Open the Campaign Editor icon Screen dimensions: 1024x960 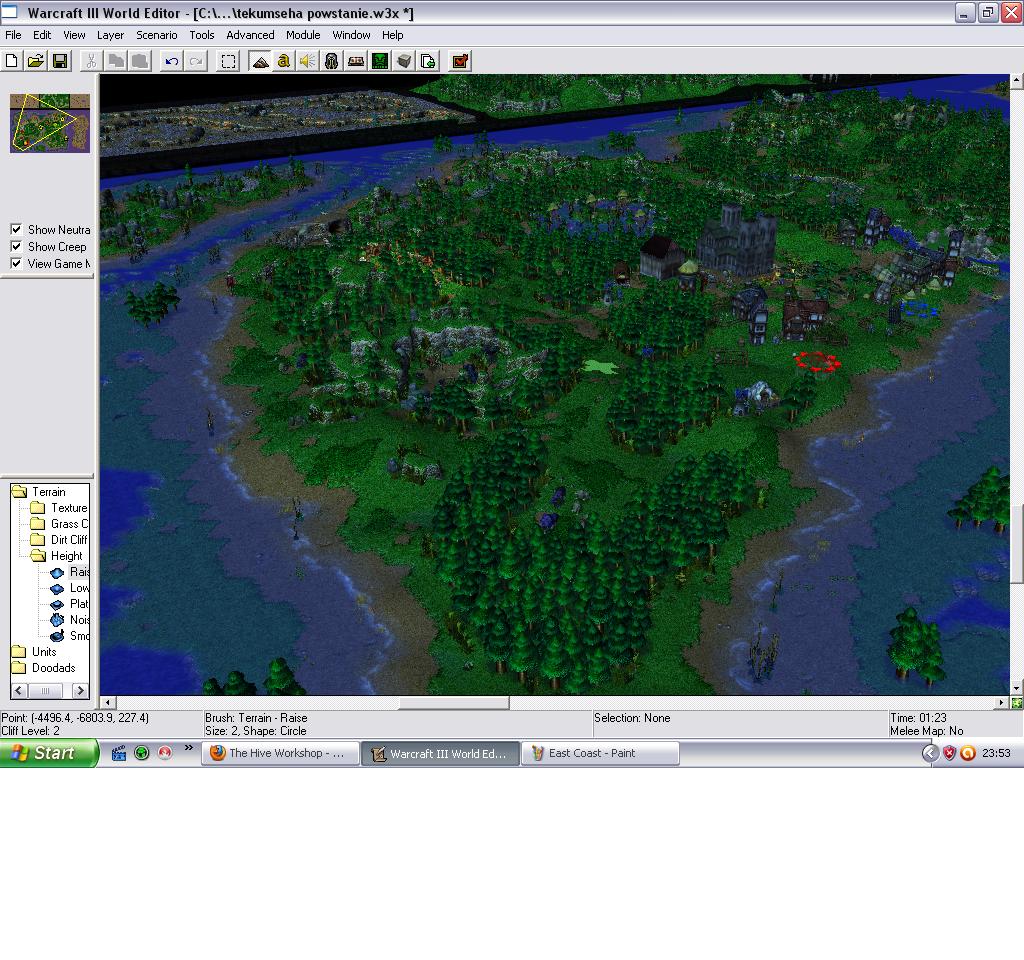click(x=356, y=61)
